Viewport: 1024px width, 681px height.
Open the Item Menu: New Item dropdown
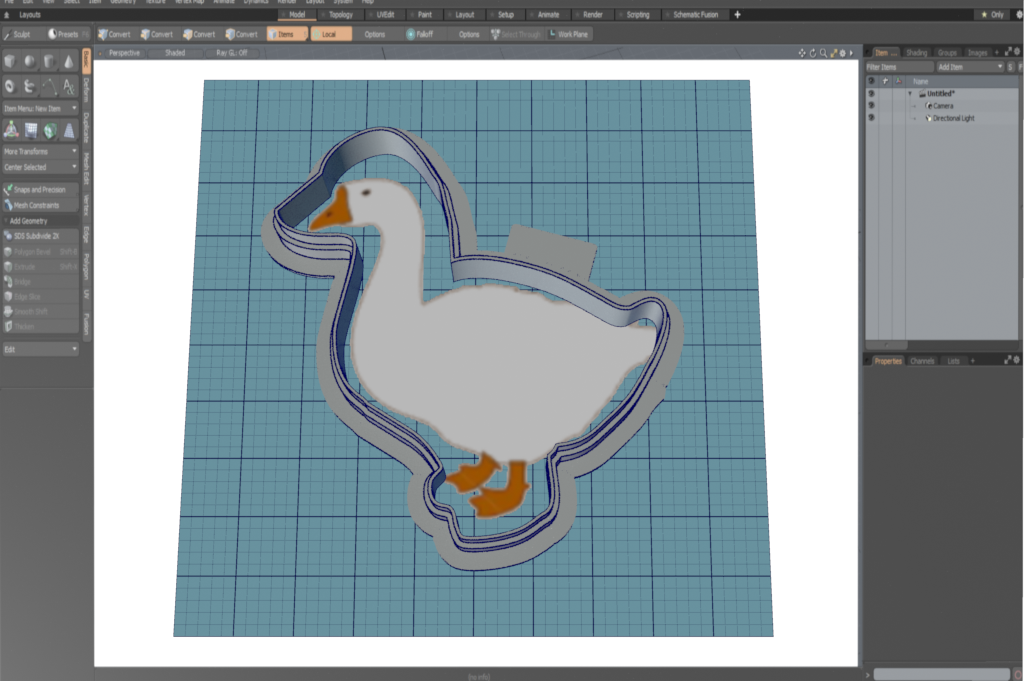[40, 107]
